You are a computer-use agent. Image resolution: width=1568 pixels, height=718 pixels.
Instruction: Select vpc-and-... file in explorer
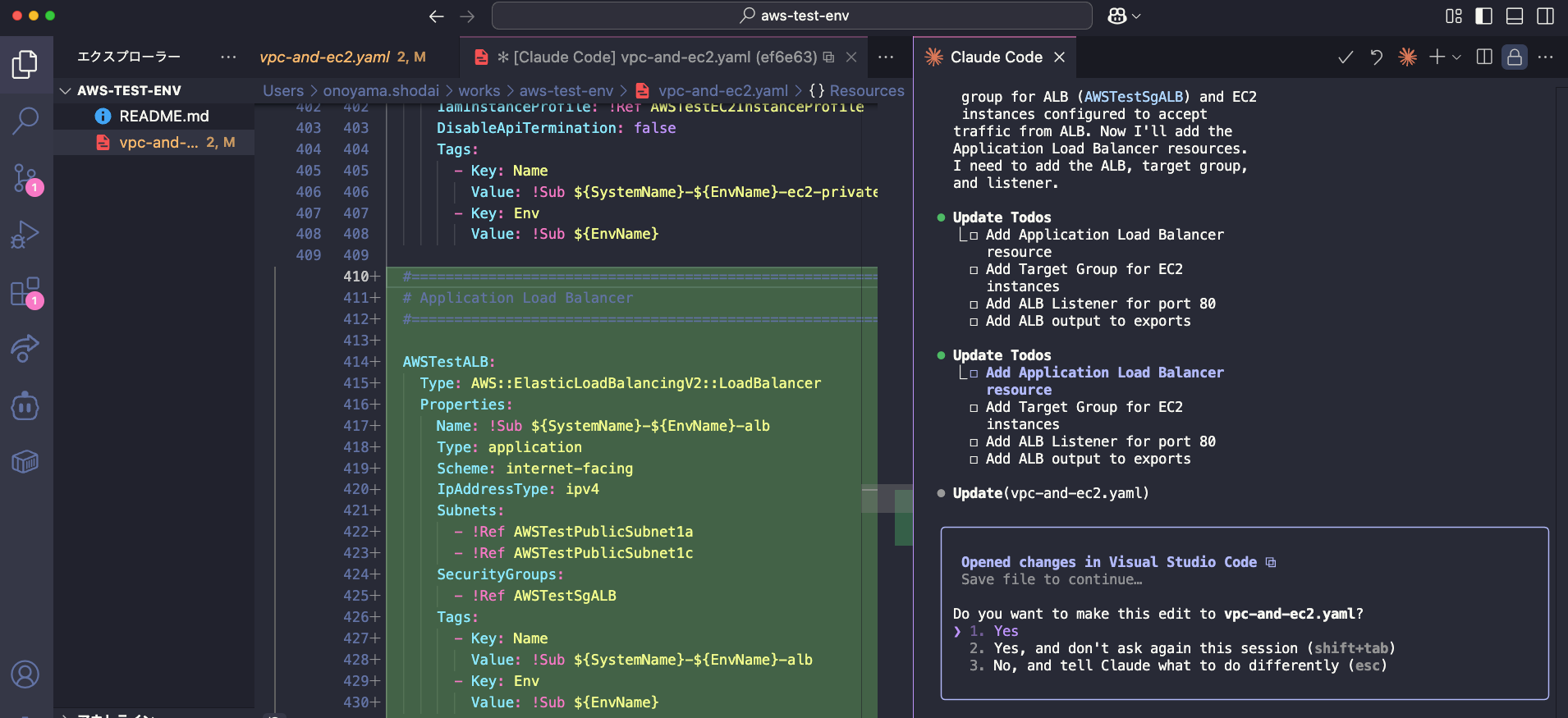(154, 143)
